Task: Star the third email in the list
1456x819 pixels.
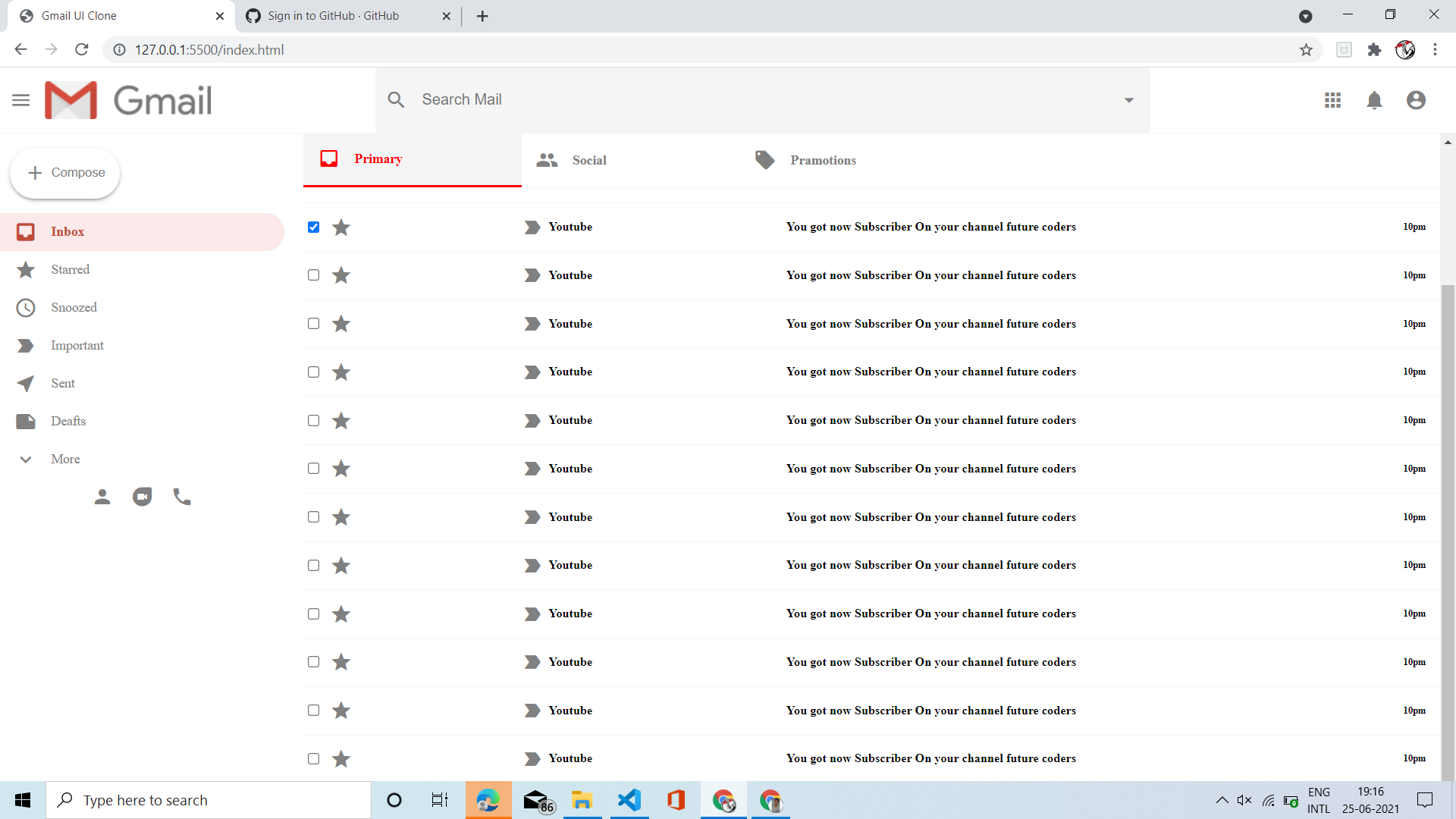Action: tap(340, 324)
